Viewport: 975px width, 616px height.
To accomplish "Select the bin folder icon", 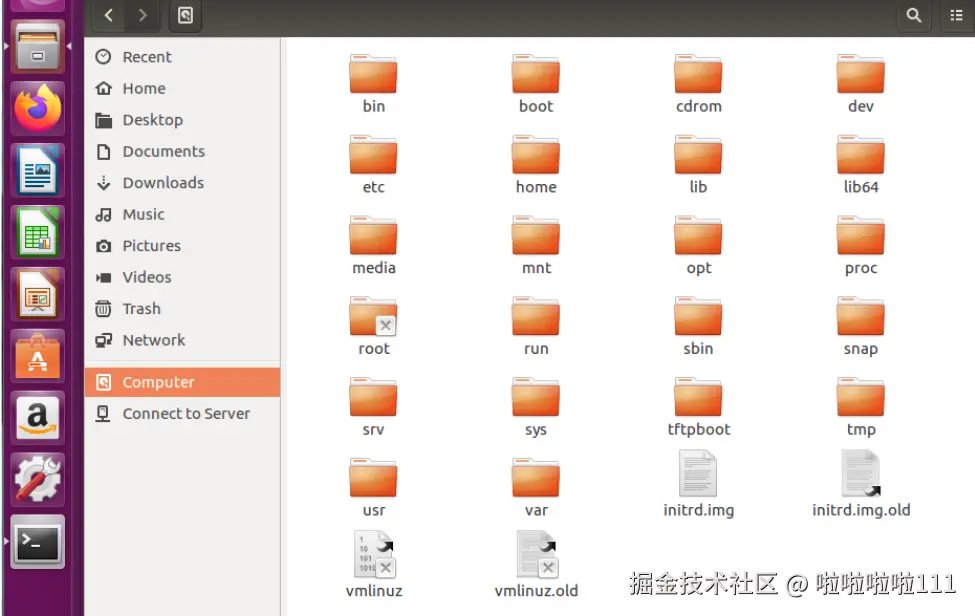I will point(373,74).
